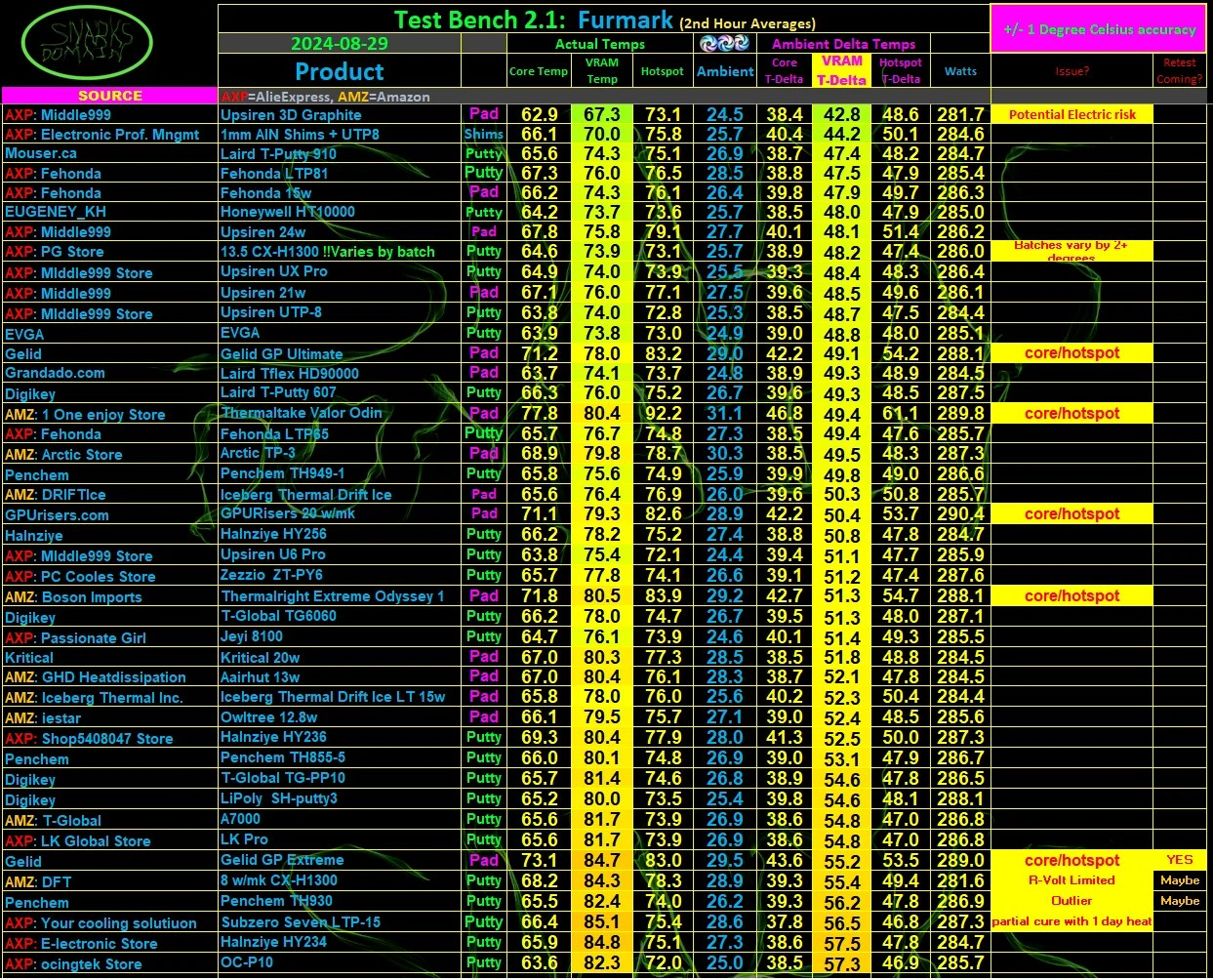Select the Halnziye HY256 product cell

(340, 534)
